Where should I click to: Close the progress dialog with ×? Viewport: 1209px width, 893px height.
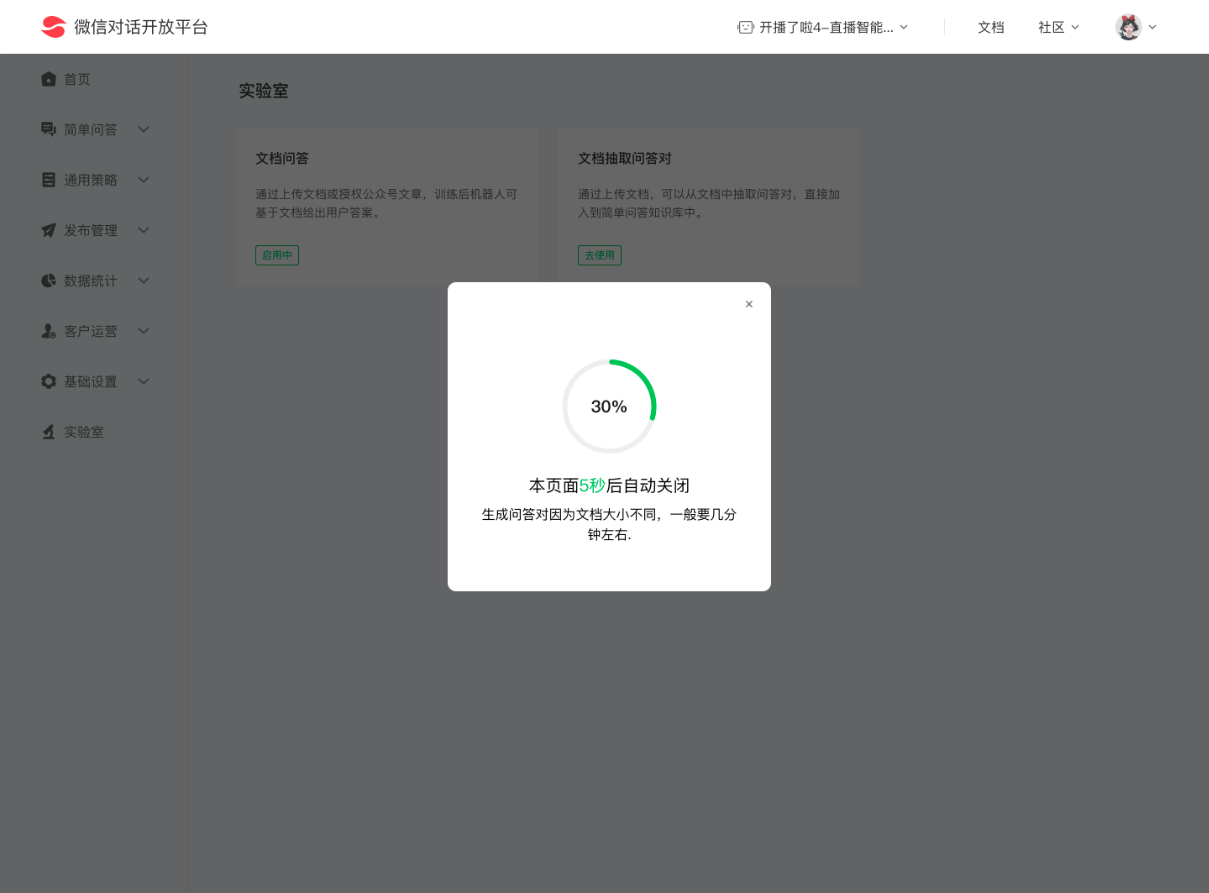(749, 304)
